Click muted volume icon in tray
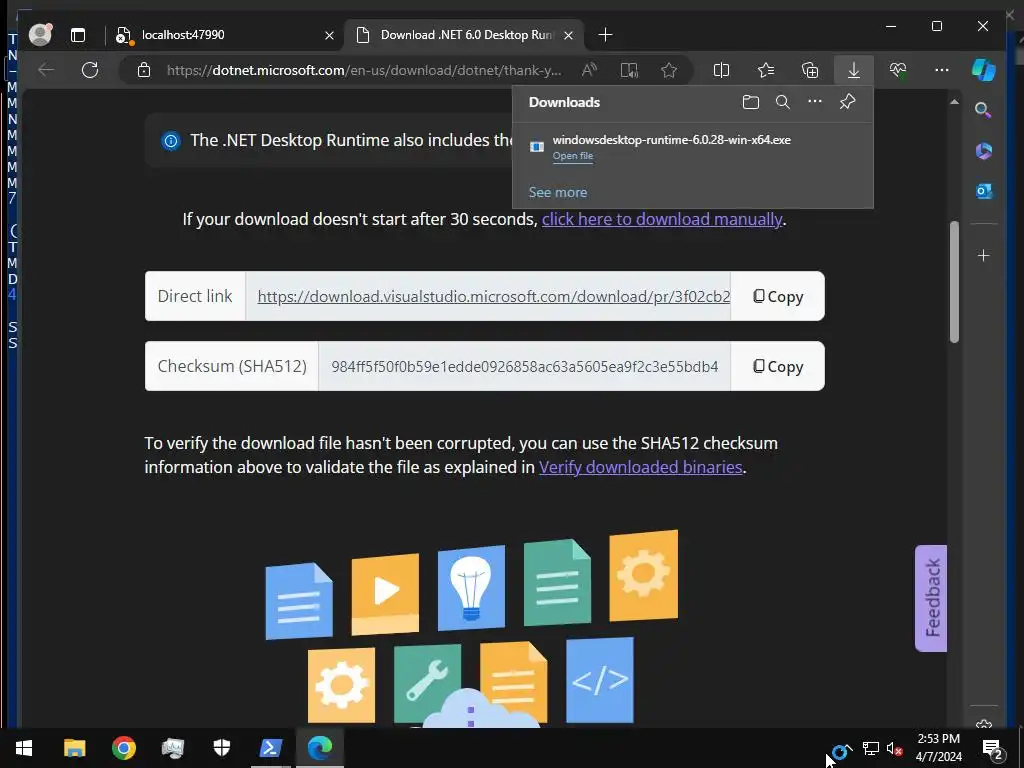Viewport: 1024px width, 768px height. tap(895, 748)
